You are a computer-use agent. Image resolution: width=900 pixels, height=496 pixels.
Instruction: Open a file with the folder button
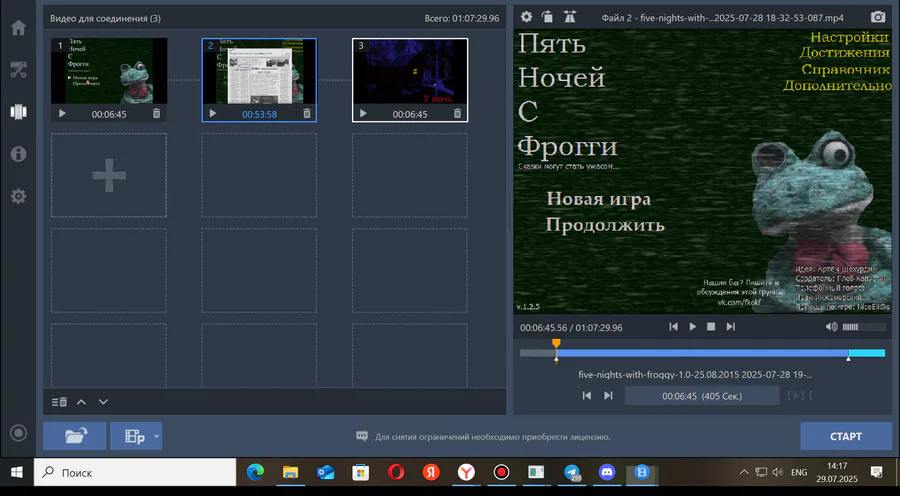(x=75, y=436)
